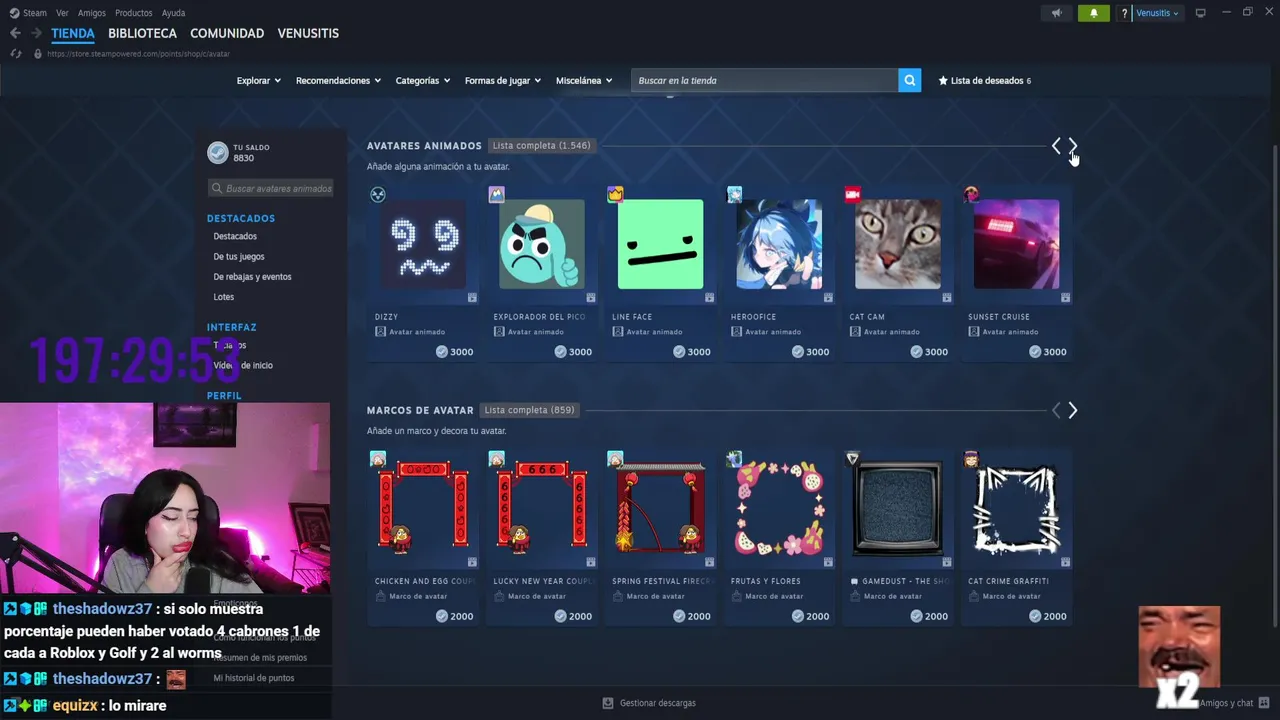
Task: Reload the store page
Action: pos(15,54)
